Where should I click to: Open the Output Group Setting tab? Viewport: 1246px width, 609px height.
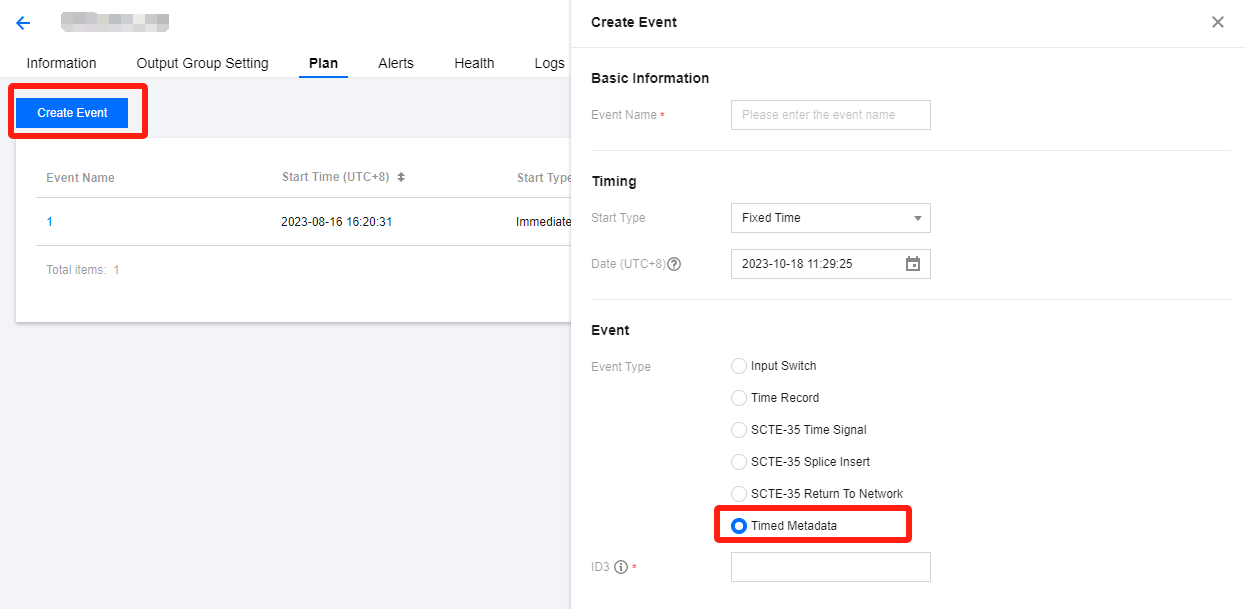click(x=202, y=63)
